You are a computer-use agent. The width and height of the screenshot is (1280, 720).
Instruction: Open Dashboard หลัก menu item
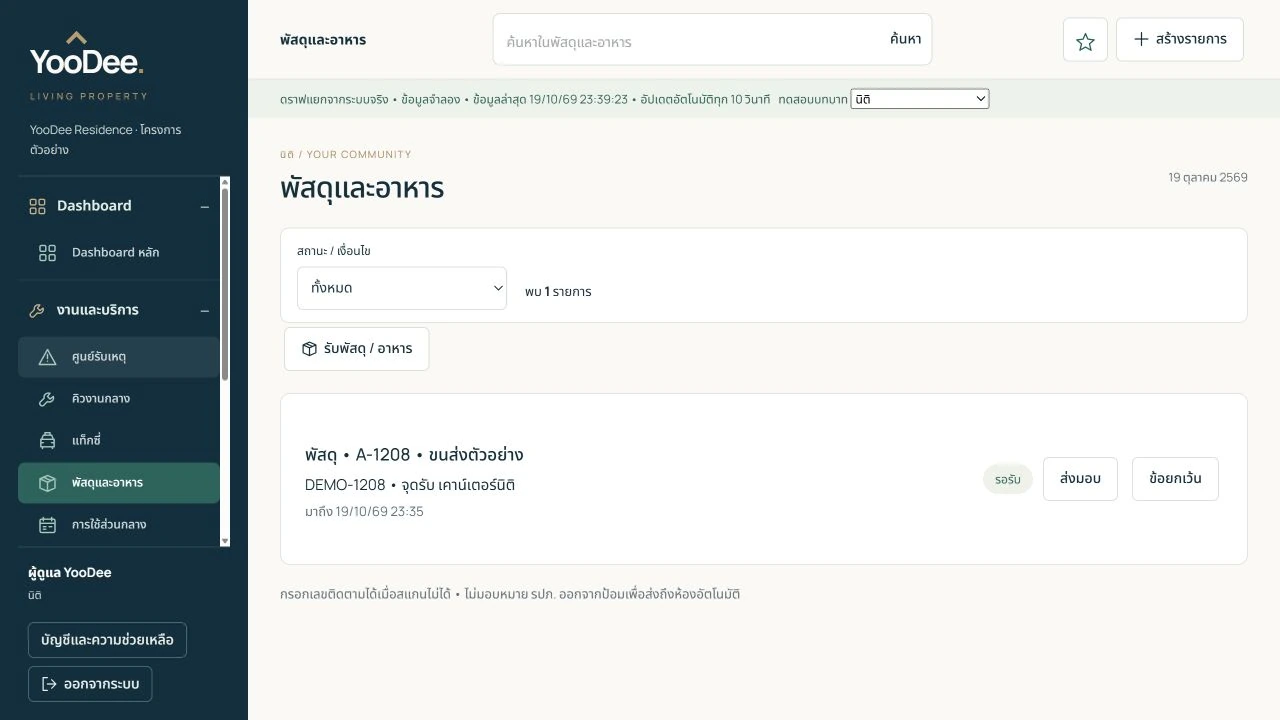[119, 253]
